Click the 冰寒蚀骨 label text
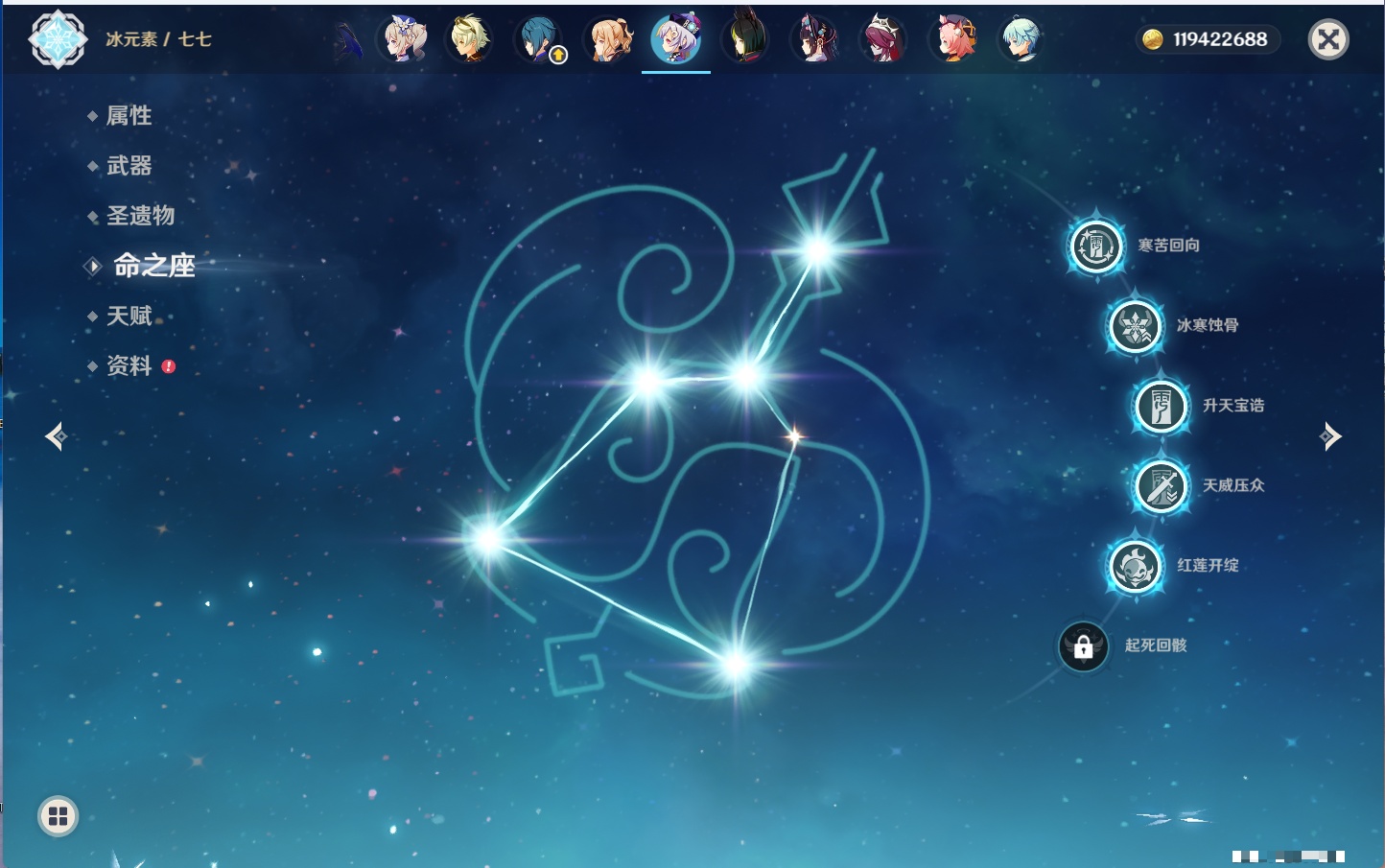Viewport: 1385px width, 868px height. tap(1208, 325)
